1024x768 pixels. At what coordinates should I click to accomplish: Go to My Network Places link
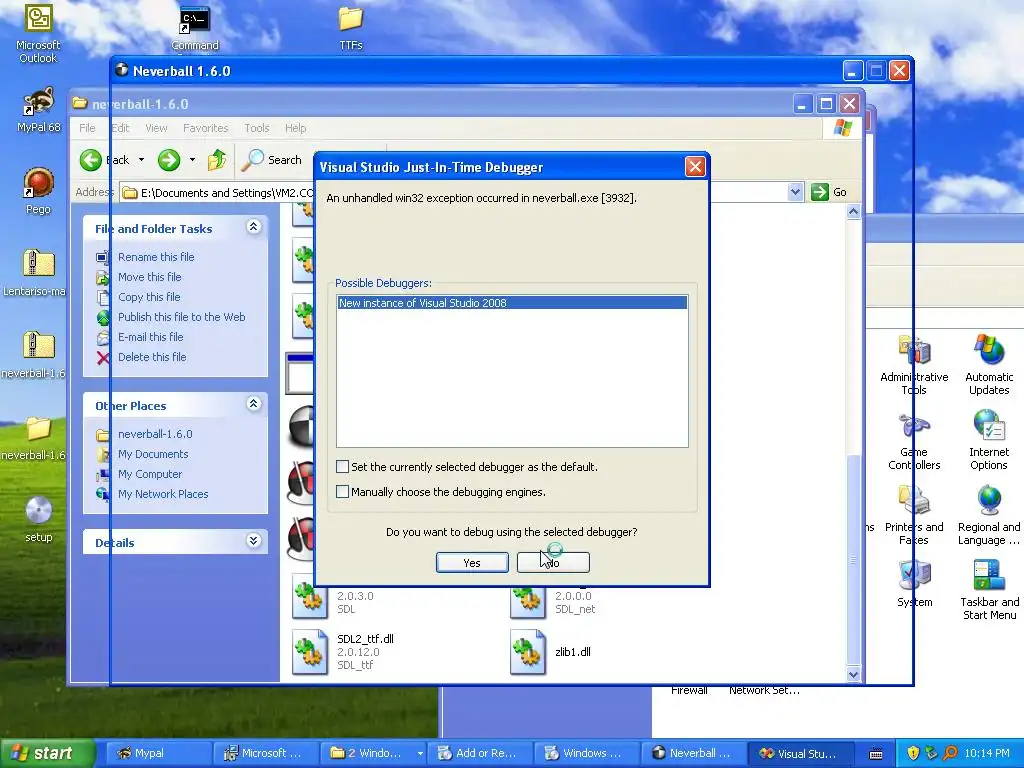[163, 494]
